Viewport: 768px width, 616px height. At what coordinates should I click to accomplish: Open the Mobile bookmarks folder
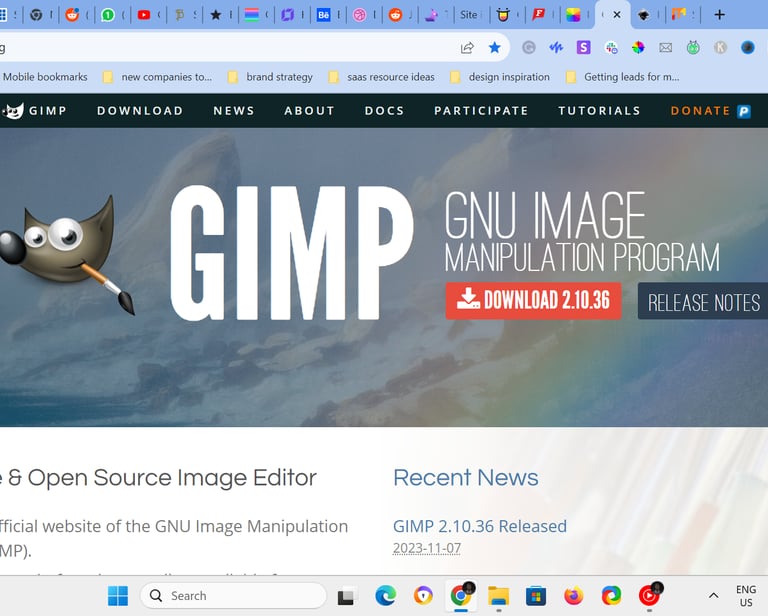click(x=45, y=77)
